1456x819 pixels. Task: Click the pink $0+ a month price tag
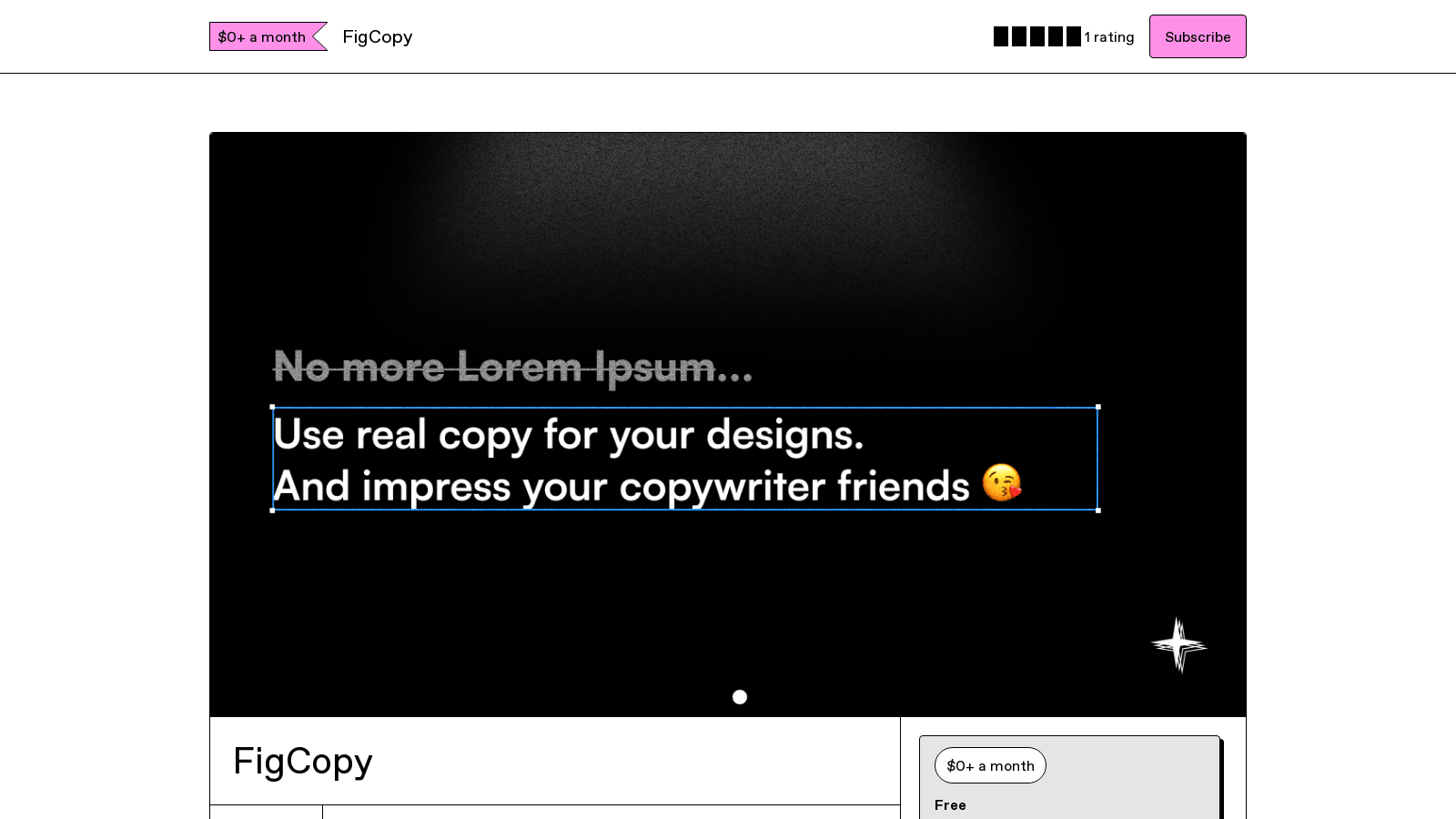click(268, 36)
